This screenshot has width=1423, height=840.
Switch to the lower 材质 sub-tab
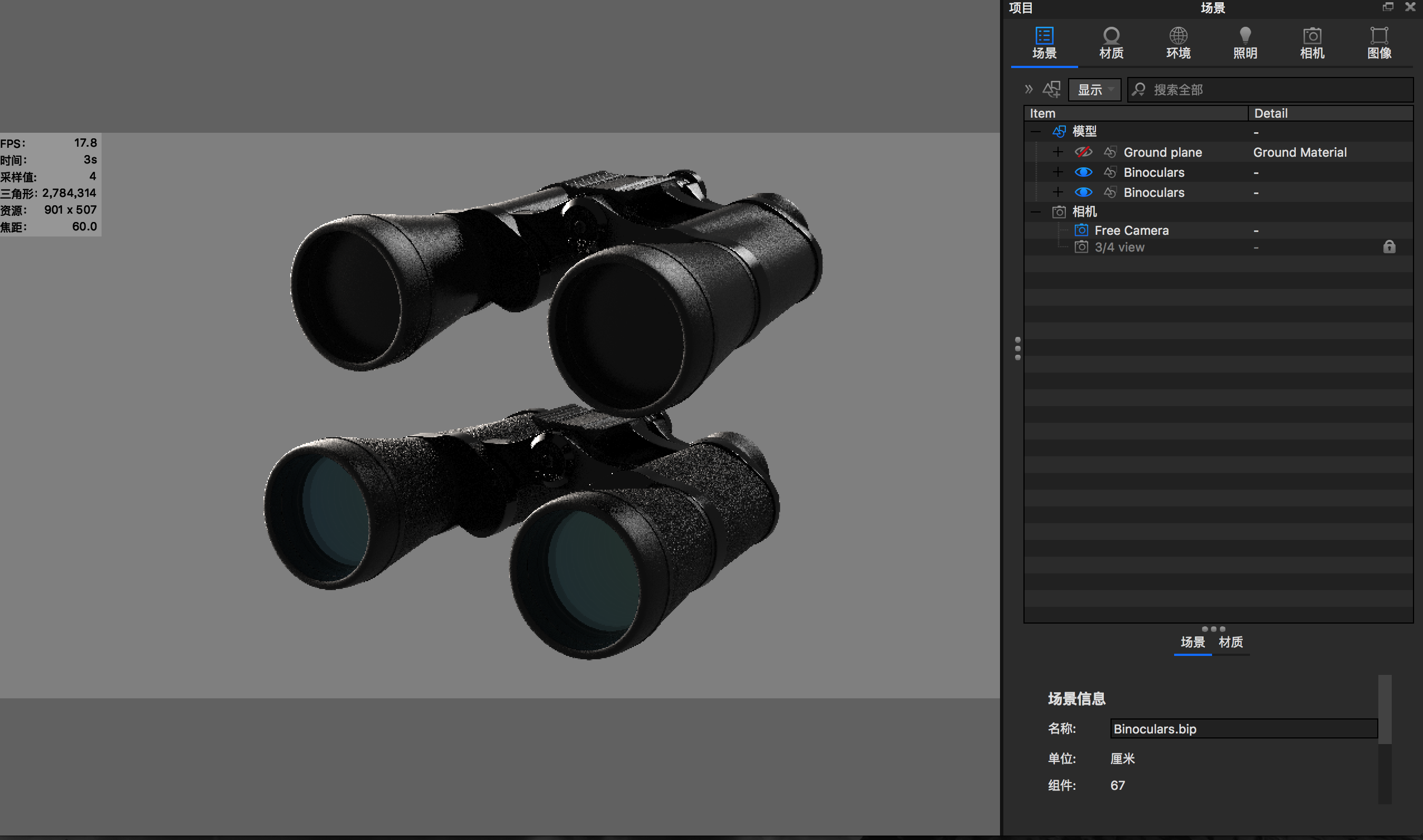coord(1230,642)
